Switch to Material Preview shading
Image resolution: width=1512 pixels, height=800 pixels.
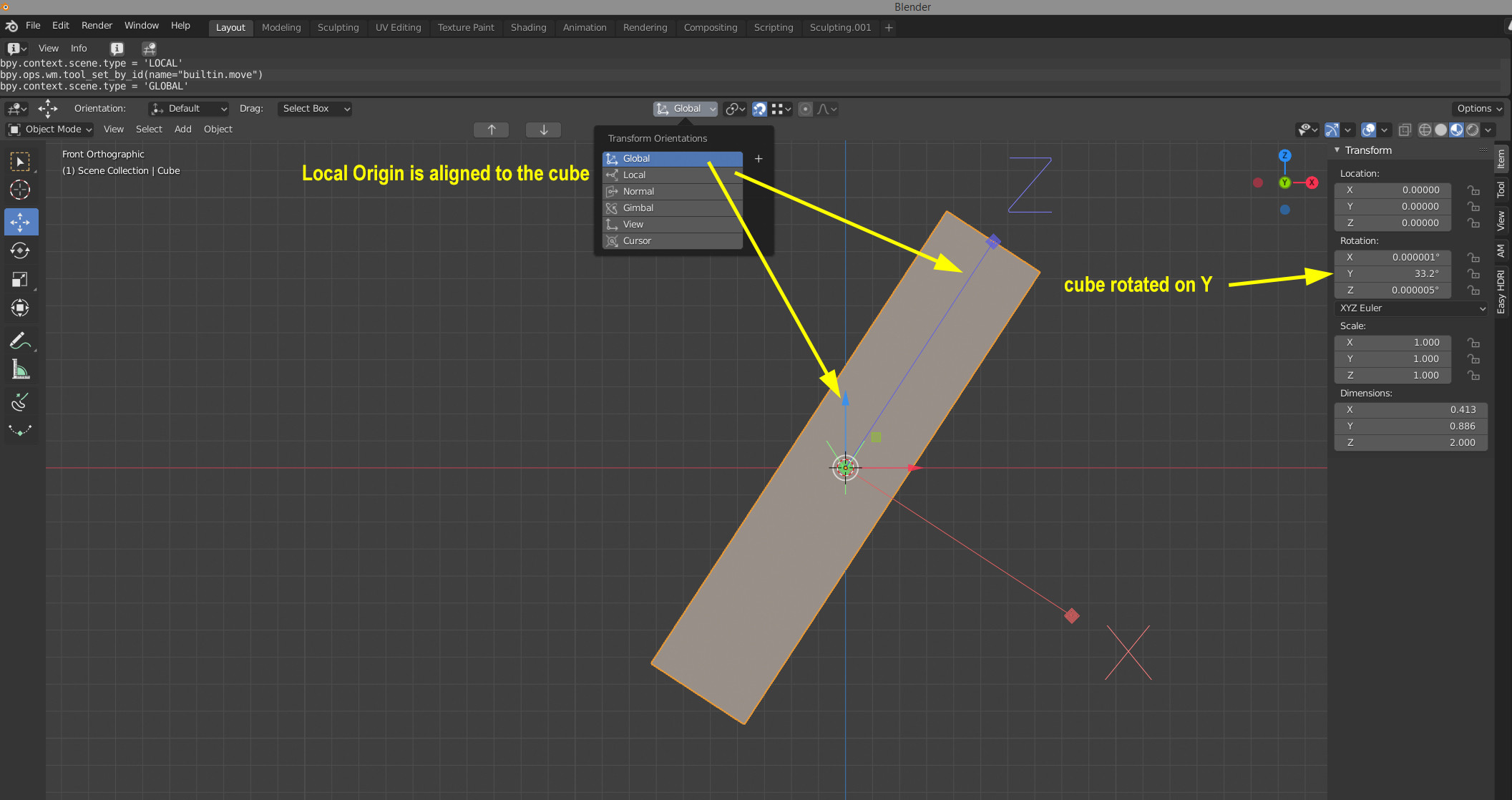pyautogui.click(x=1456, y=130)
